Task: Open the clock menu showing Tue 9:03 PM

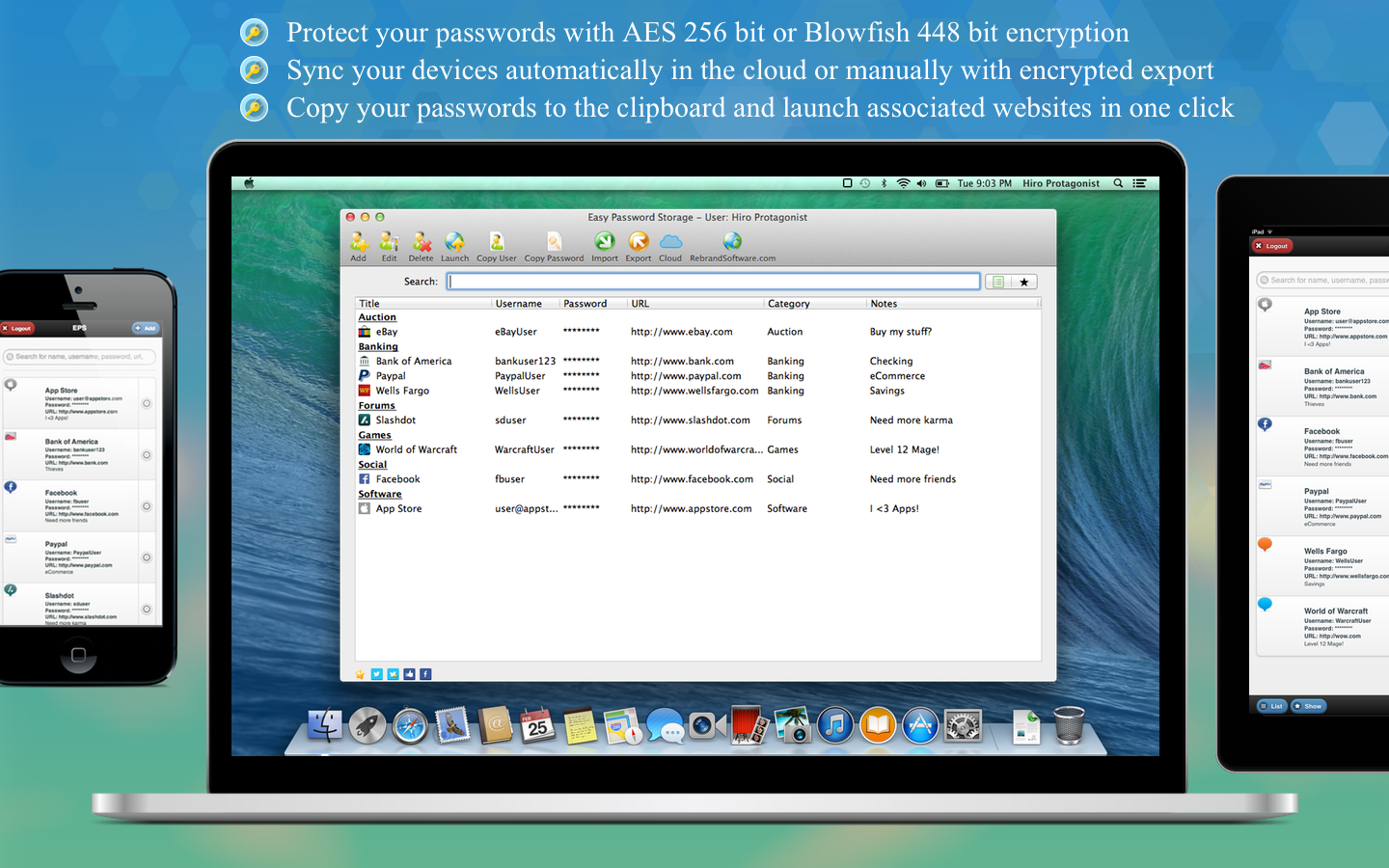Action: coord(984,182)
